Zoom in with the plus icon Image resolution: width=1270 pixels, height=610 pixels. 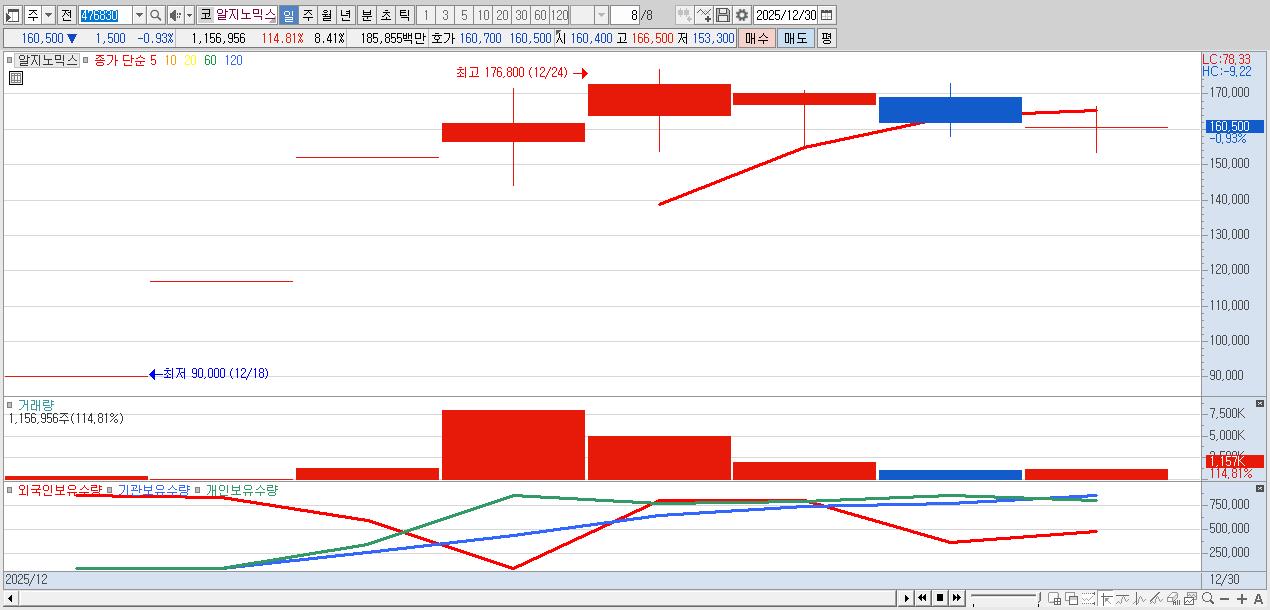1241,599
